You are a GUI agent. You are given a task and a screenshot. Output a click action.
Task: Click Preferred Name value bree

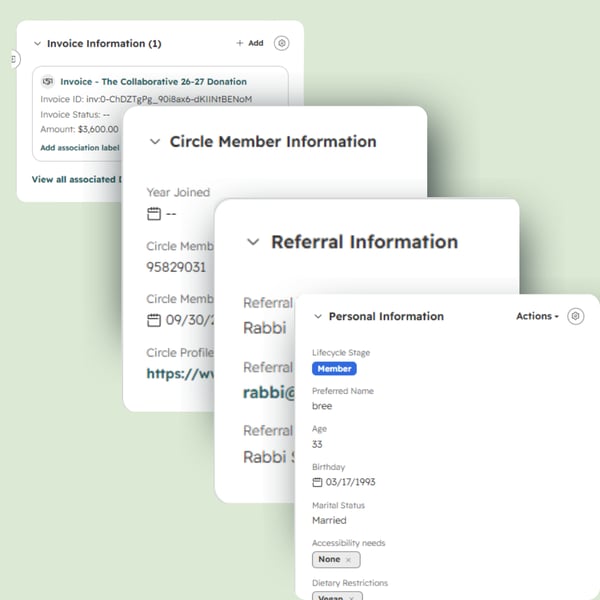click(322, 406)
